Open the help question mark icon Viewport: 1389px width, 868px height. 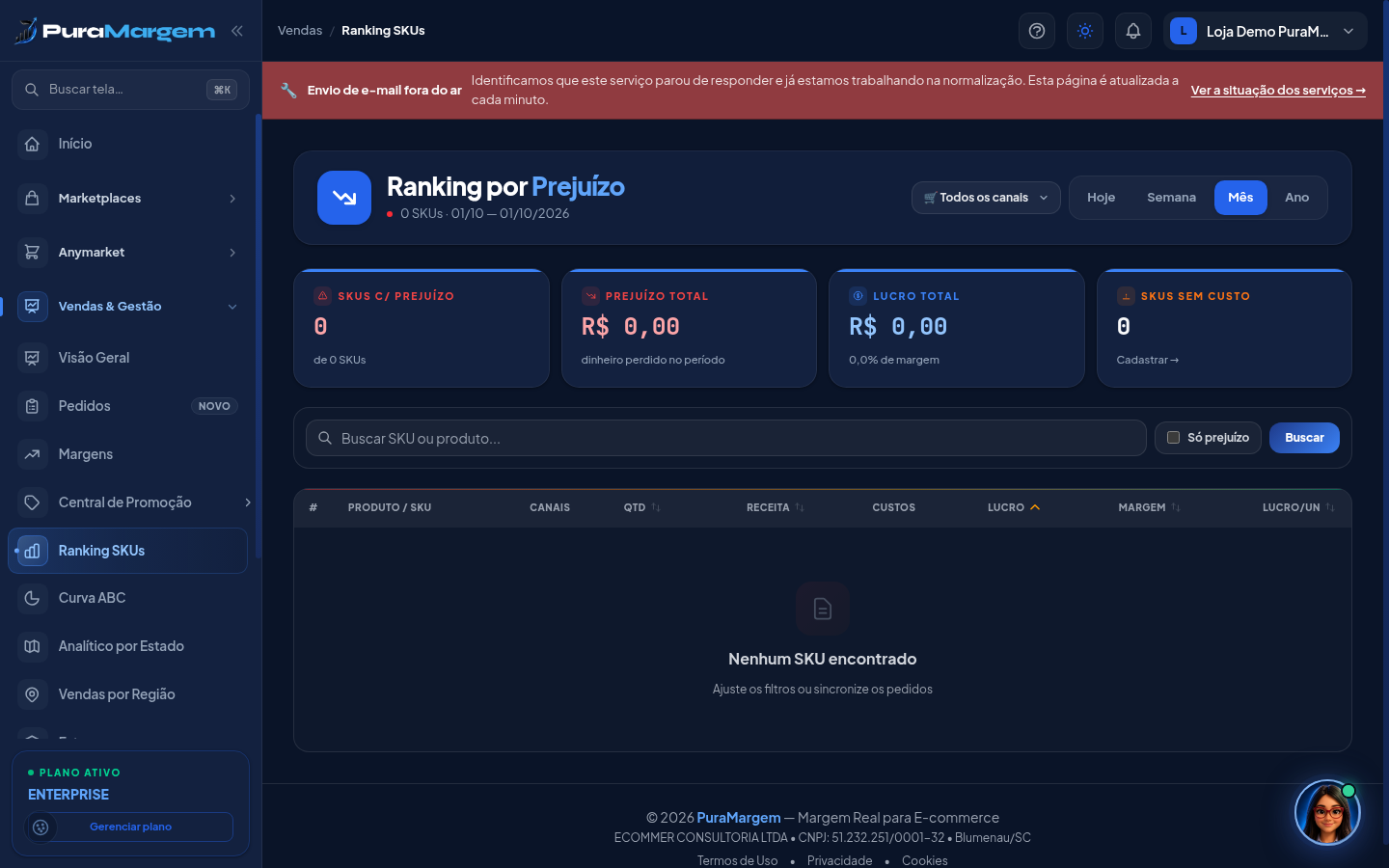(x=1037, y=31)
